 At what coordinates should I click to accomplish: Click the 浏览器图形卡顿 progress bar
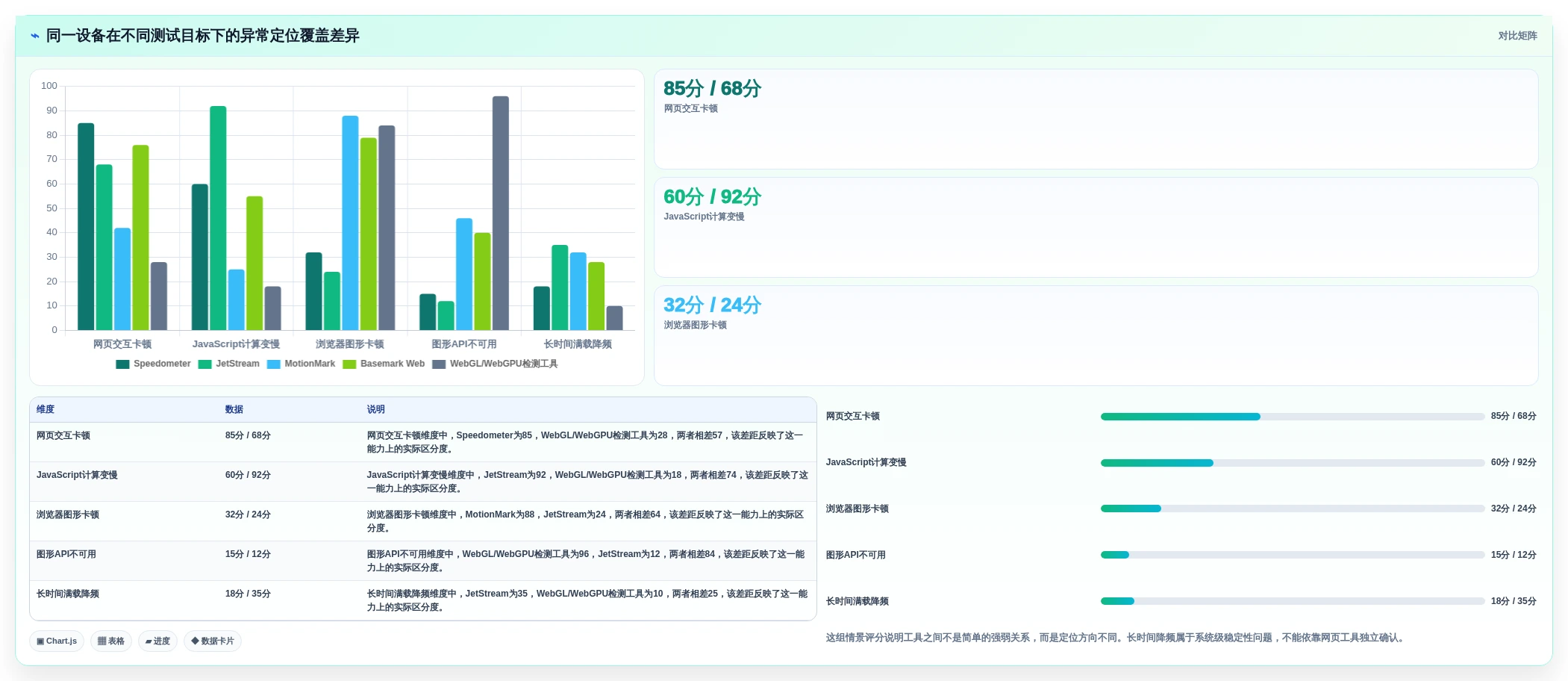tap(1292, 509)
